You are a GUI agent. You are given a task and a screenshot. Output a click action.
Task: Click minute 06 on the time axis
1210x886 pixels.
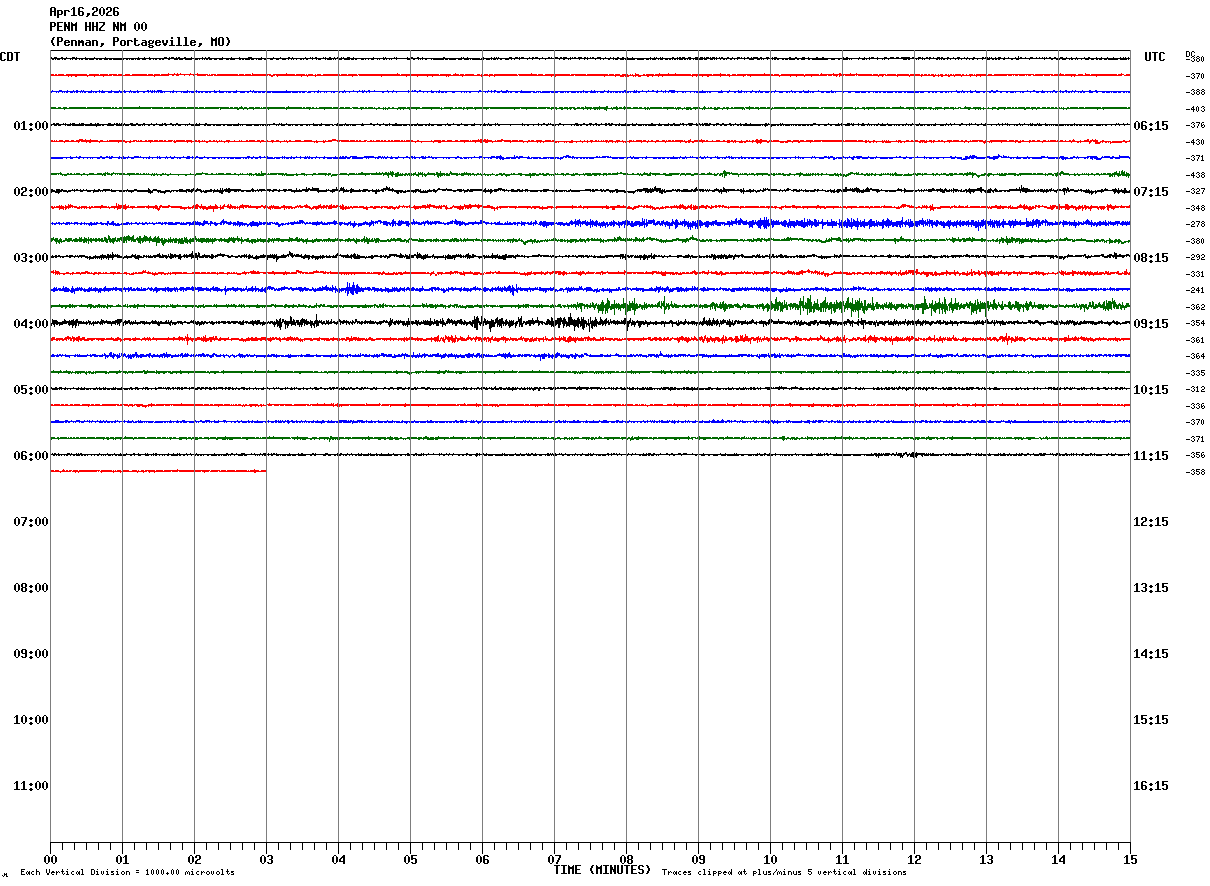click(482, 860)
